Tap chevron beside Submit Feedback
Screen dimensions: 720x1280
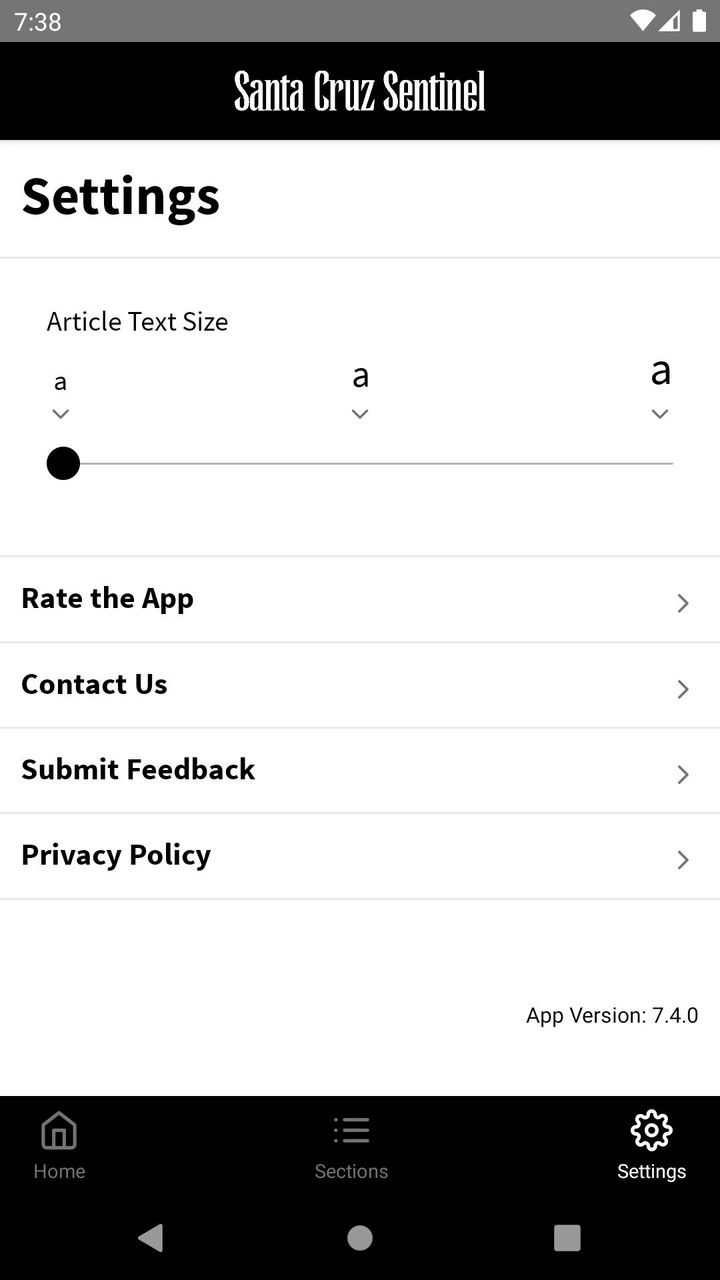683,774
